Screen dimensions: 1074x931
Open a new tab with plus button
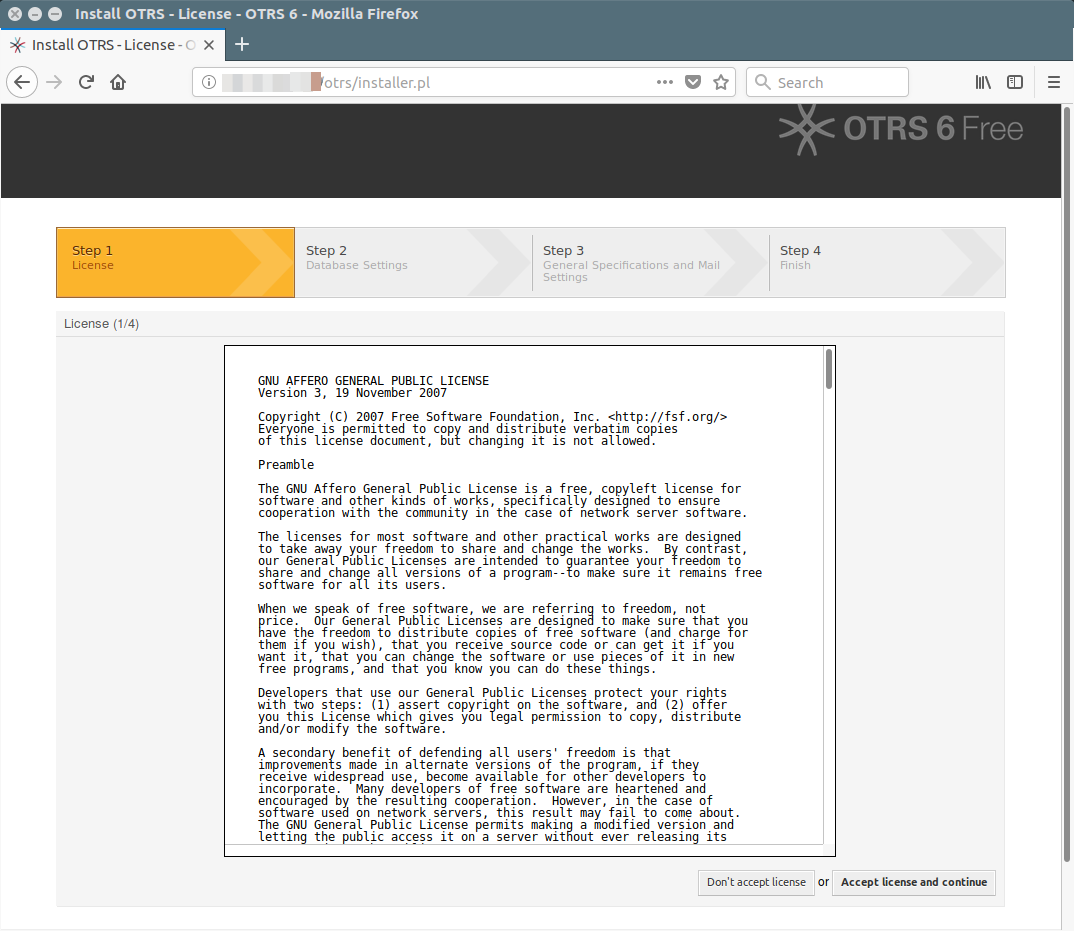[242, 45]
